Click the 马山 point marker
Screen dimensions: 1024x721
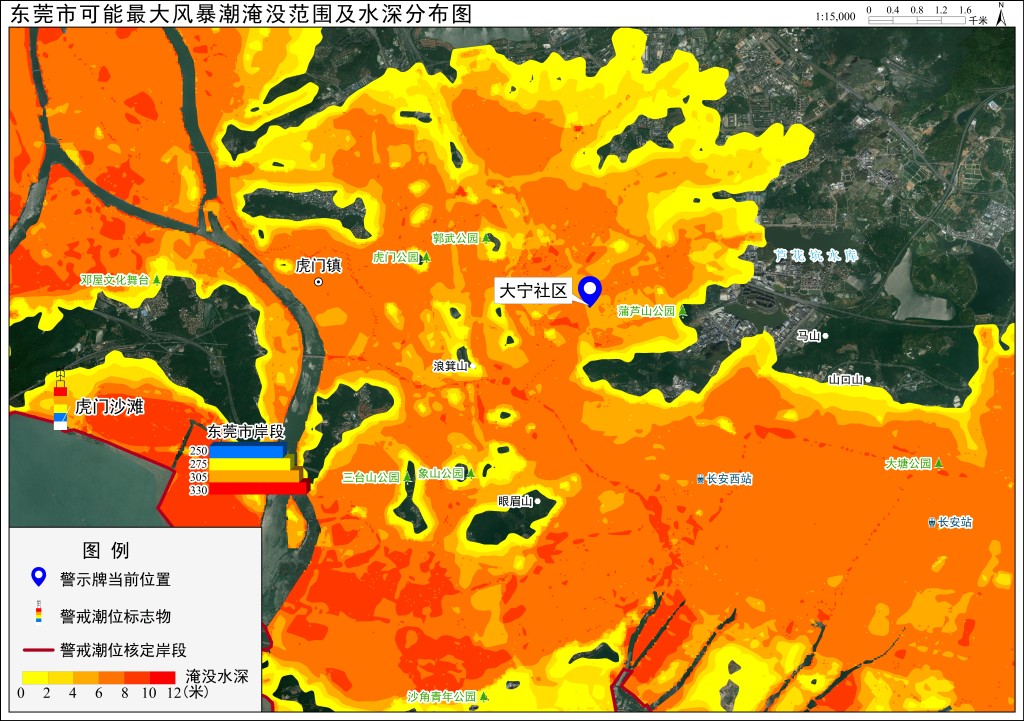coord(825,336)
